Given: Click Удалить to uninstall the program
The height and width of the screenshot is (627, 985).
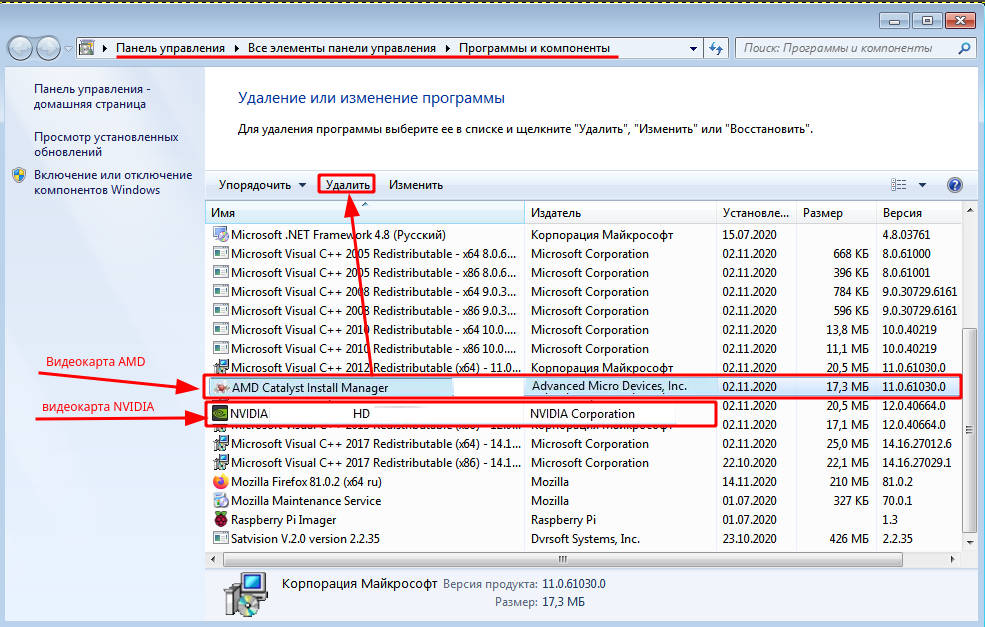Looking at the screenshot, I should coord(348,185).
